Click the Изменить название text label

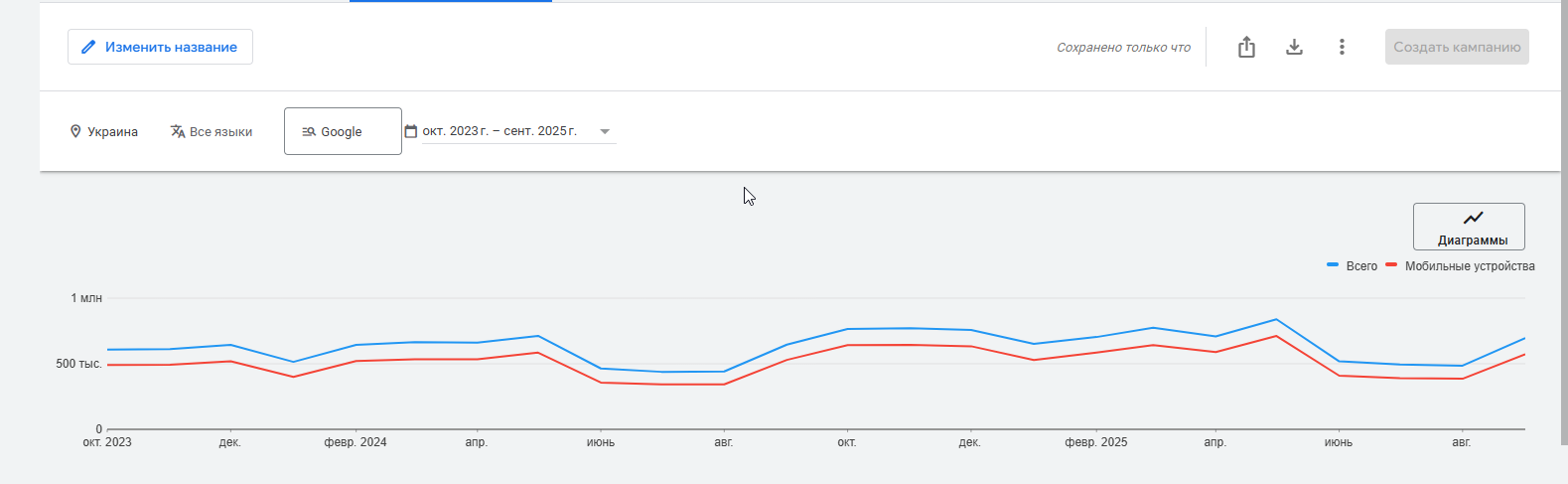[171, 47]
